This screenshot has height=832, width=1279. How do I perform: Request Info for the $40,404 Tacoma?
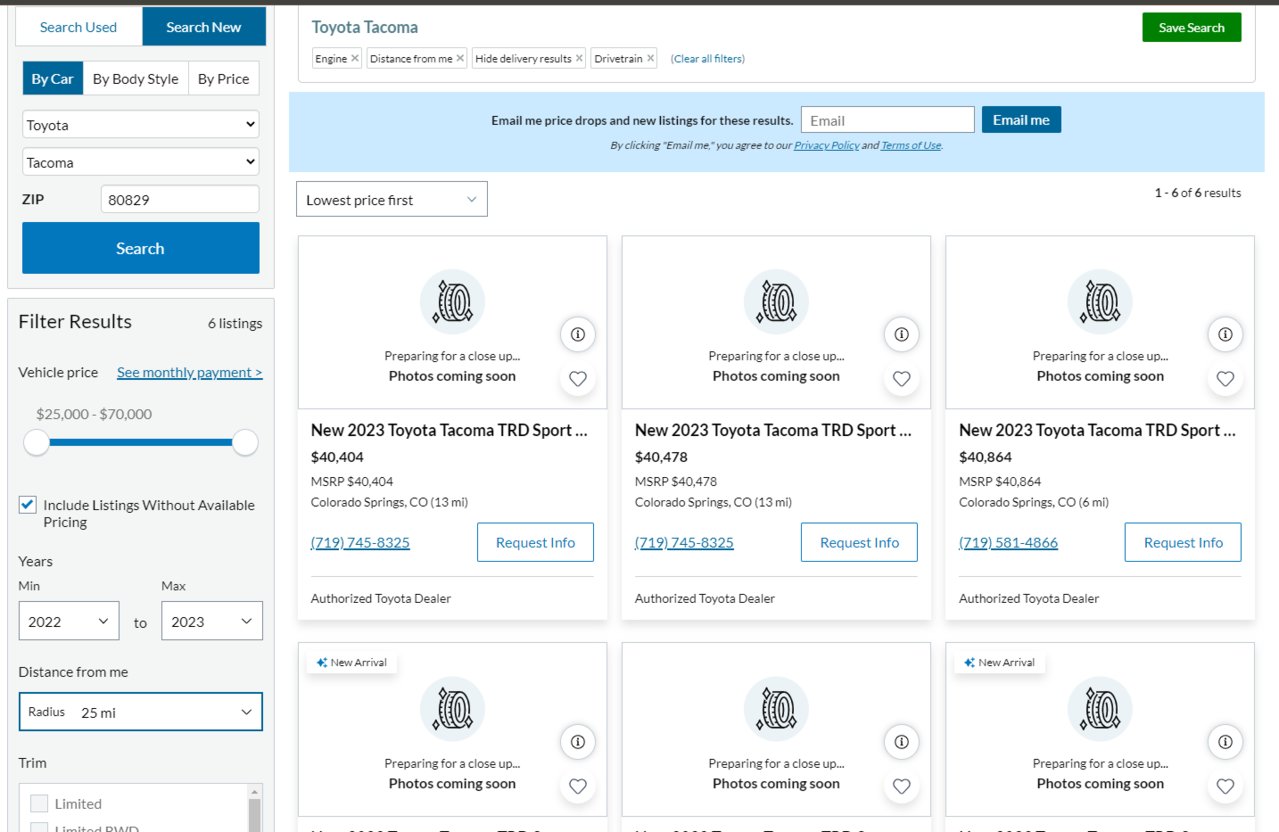pos(535,542)
